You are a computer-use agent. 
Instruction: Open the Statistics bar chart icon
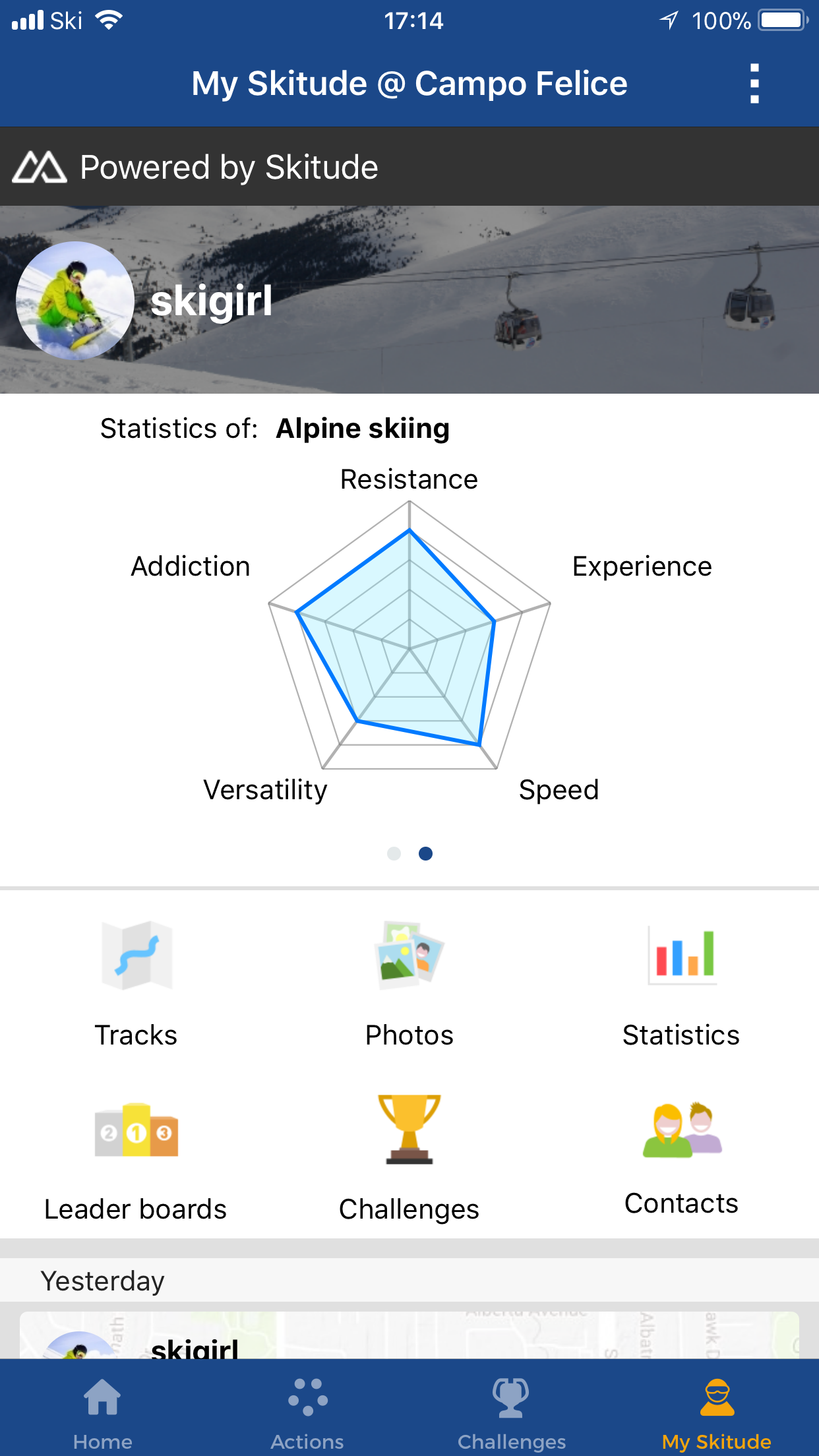682,956
